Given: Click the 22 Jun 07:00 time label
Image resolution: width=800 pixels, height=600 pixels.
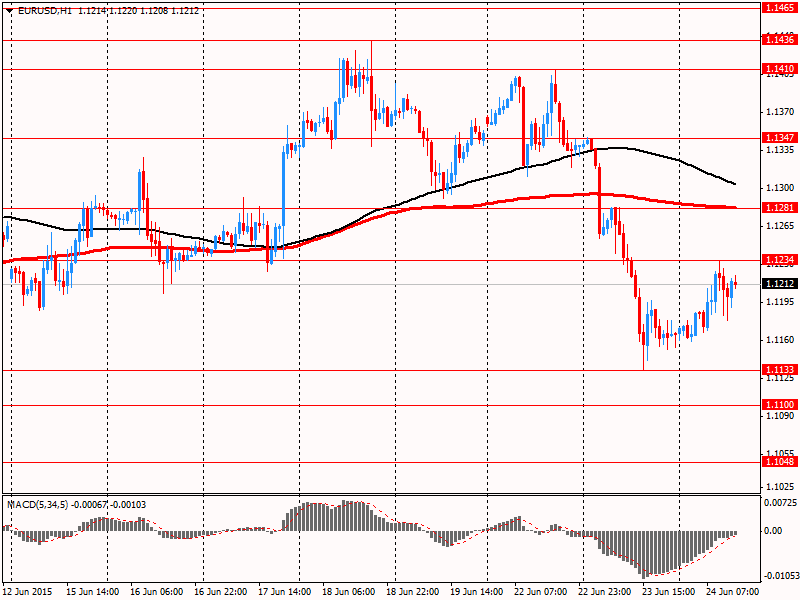Looking at the screenshot, I should (540, 592).
